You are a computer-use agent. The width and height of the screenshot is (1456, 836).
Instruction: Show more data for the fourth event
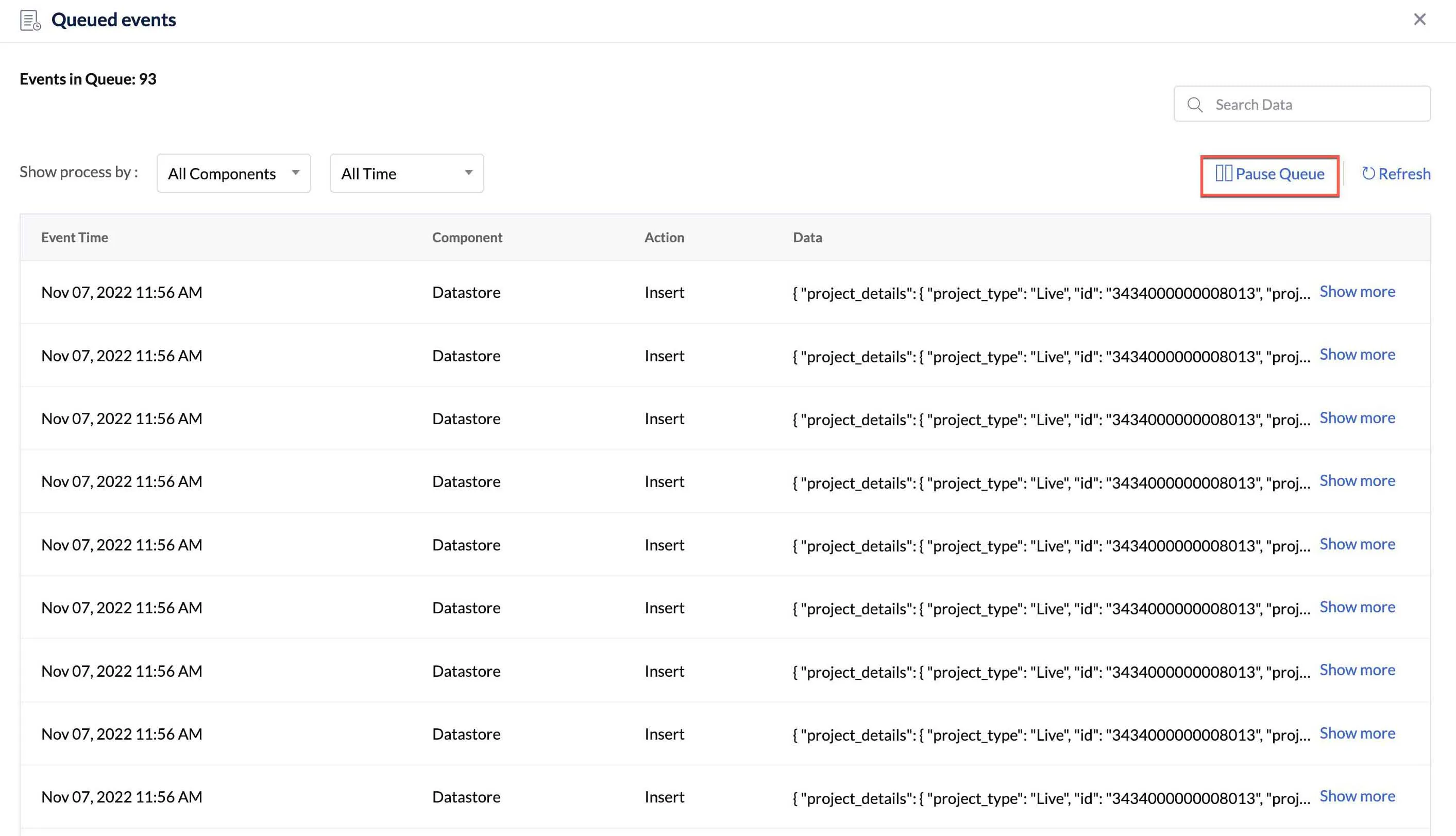tap(1357, 480)
